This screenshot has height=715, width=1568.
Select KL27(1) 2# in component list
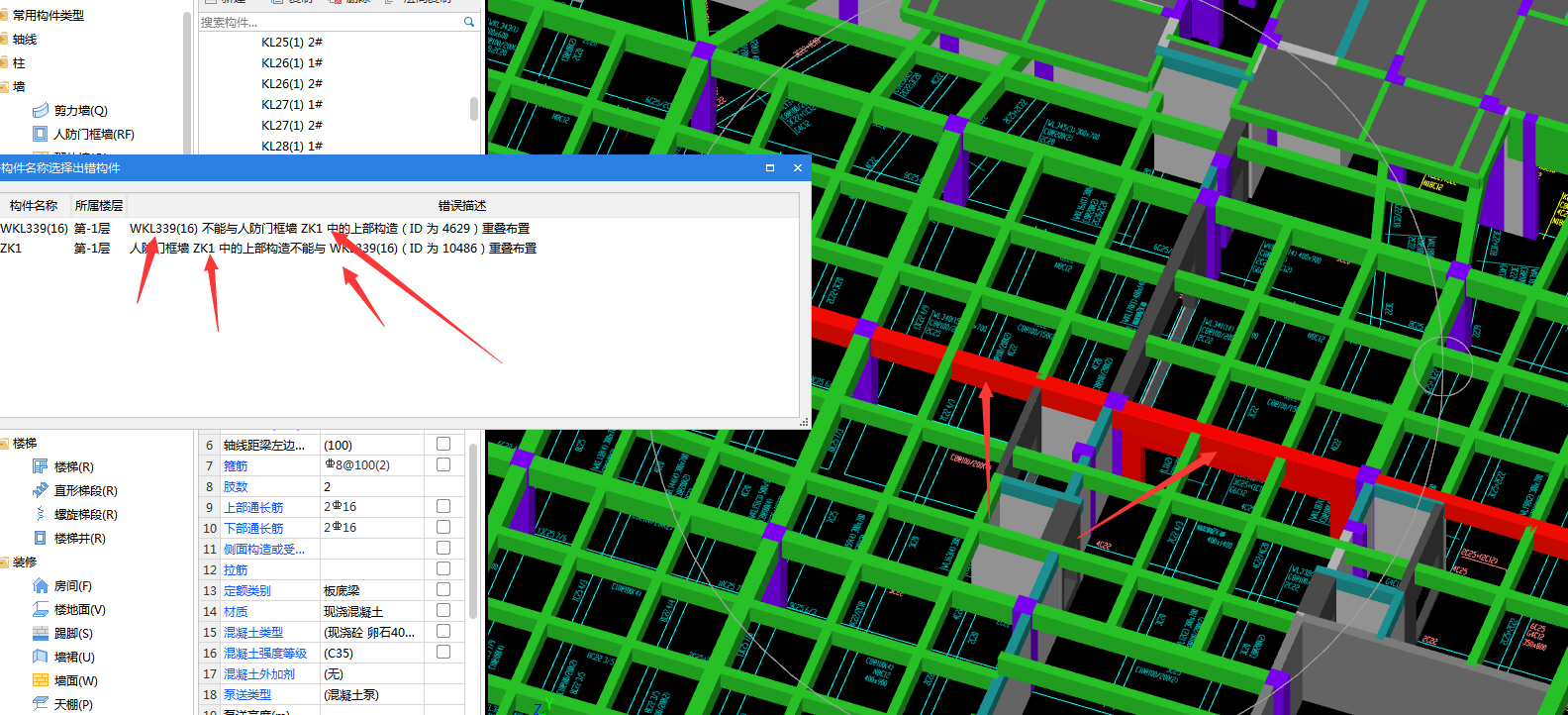(292, 125)
